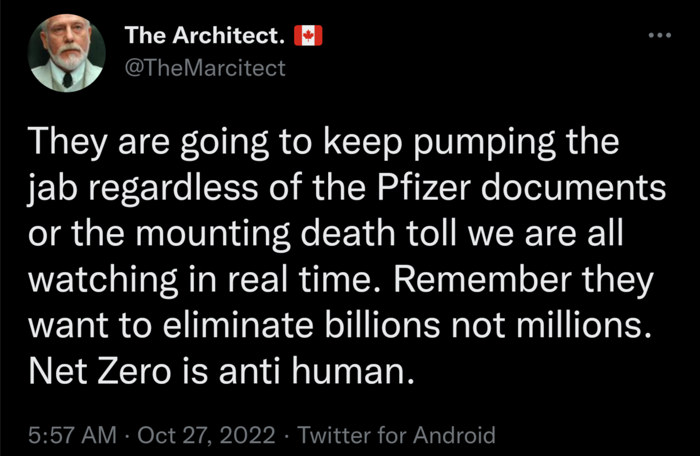Click the @TheMarcitect handle

pyautogui.click(x=204, y=67)
